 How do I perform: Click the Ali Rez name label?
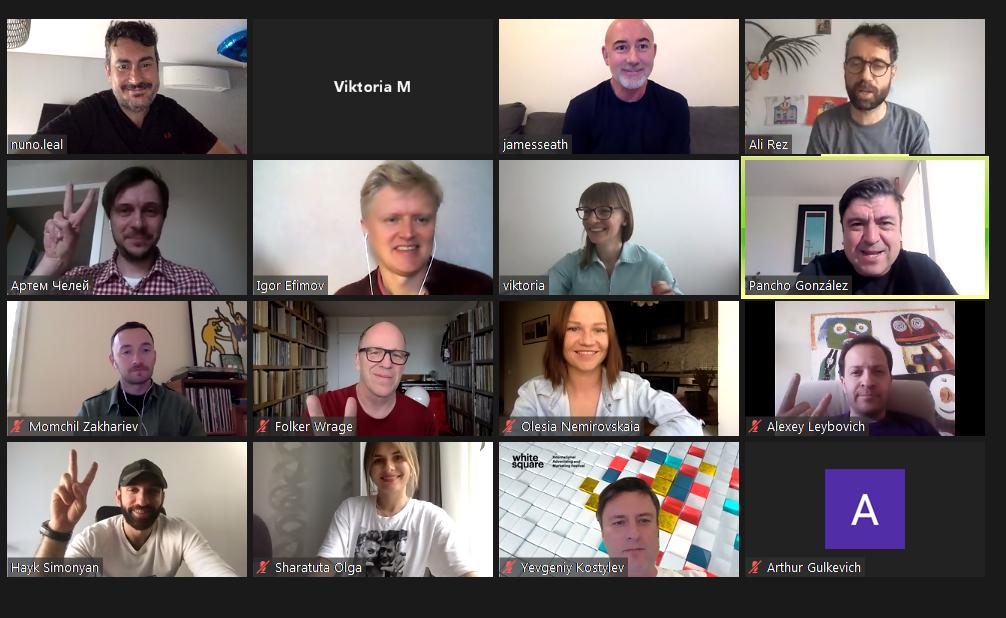tap(769, 144)
